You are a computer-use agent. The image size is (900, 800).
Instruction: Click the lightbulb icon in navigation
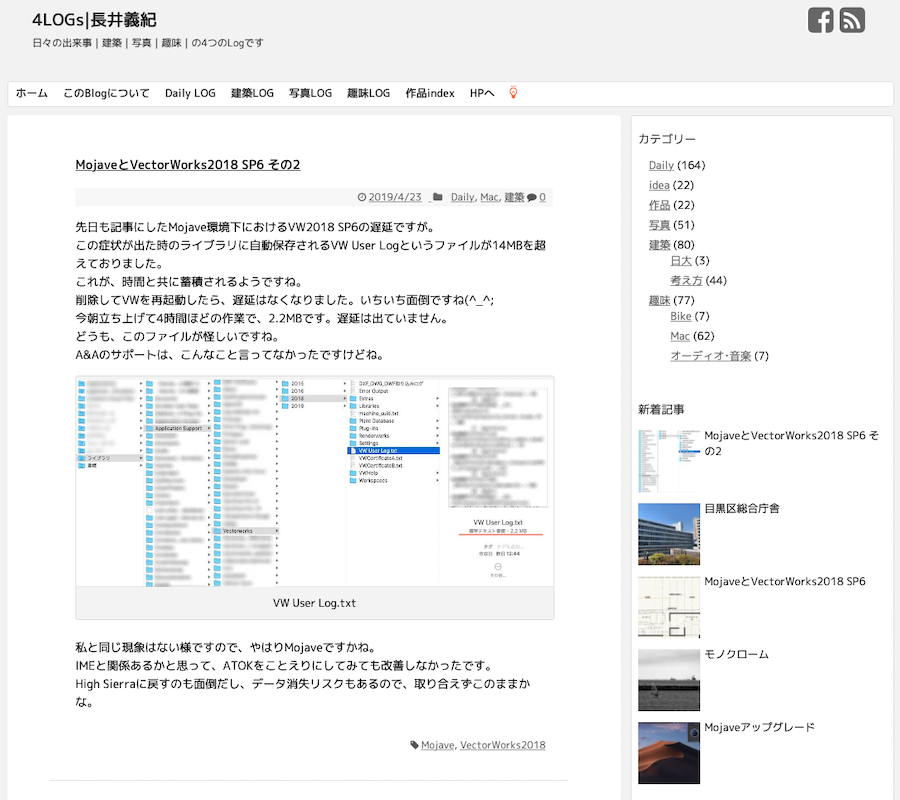point(513,92)
